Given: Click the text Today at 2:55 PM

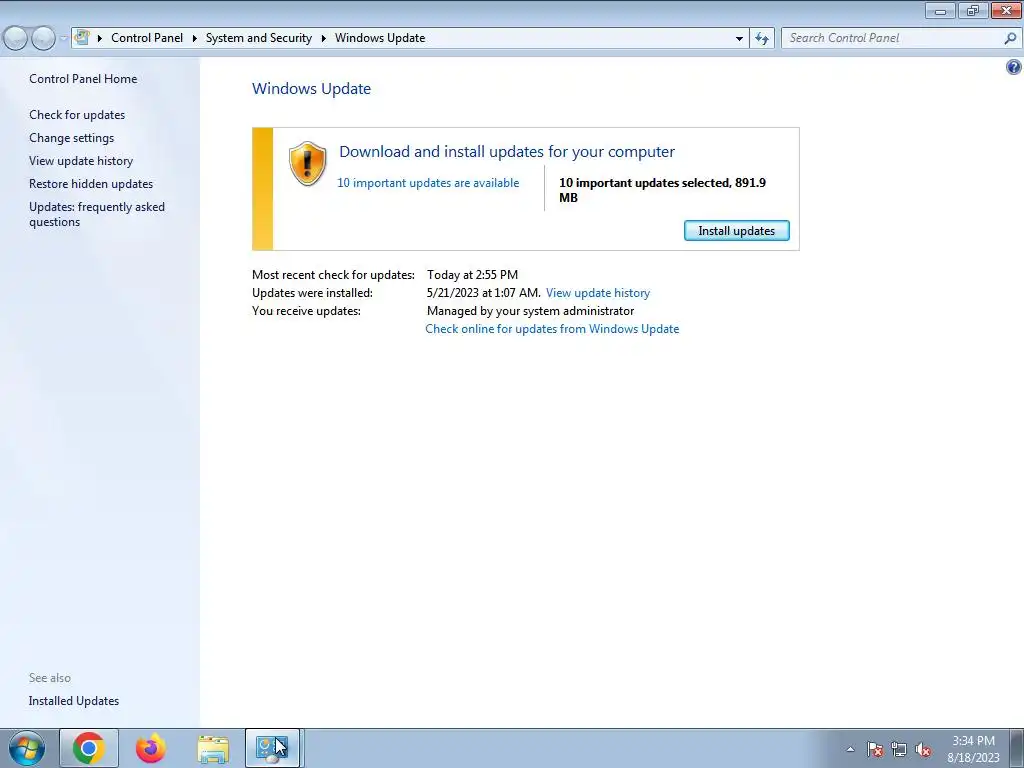Looking at the screenshot, I should tap(472, 275).
